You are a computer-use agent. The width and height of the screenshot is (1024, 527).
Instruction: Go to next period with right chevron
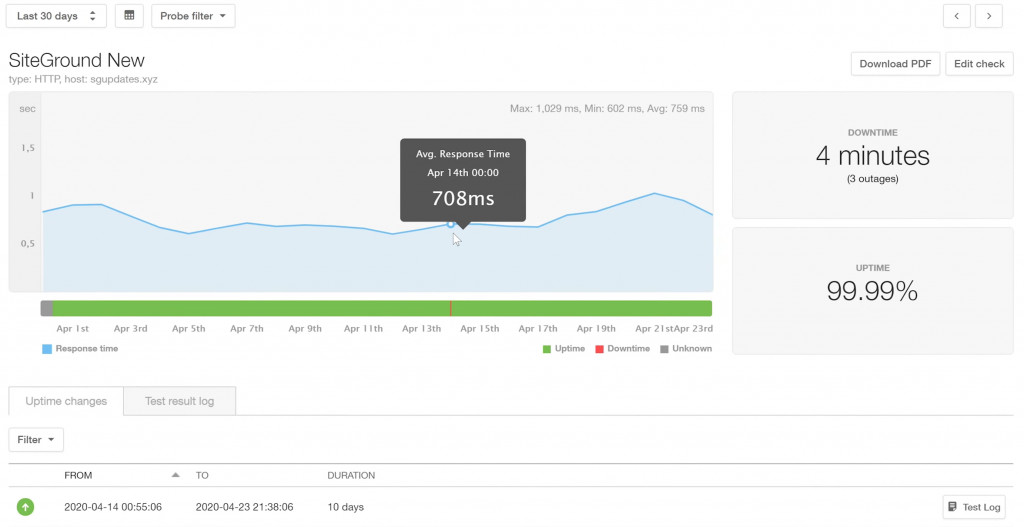[989, 16]
